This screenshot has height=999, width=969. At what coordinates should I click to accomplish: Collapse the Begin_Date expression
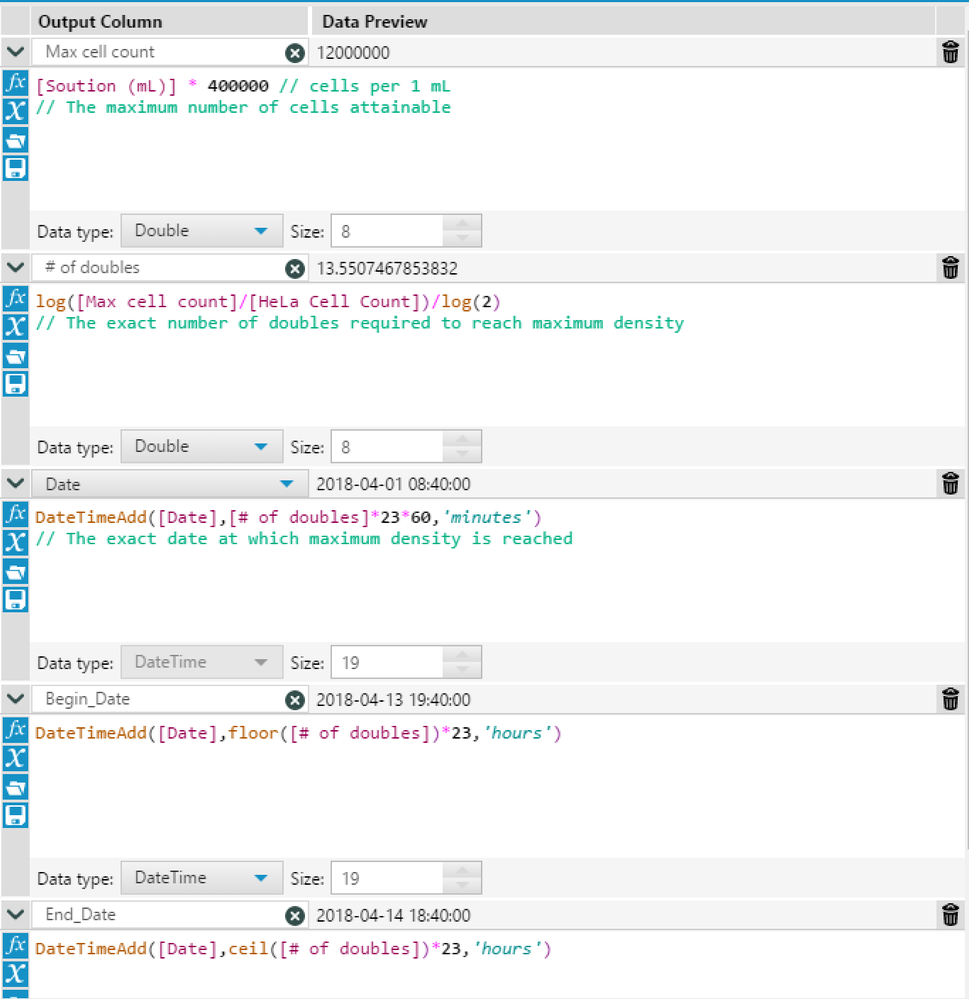click(x=15, y=699)
